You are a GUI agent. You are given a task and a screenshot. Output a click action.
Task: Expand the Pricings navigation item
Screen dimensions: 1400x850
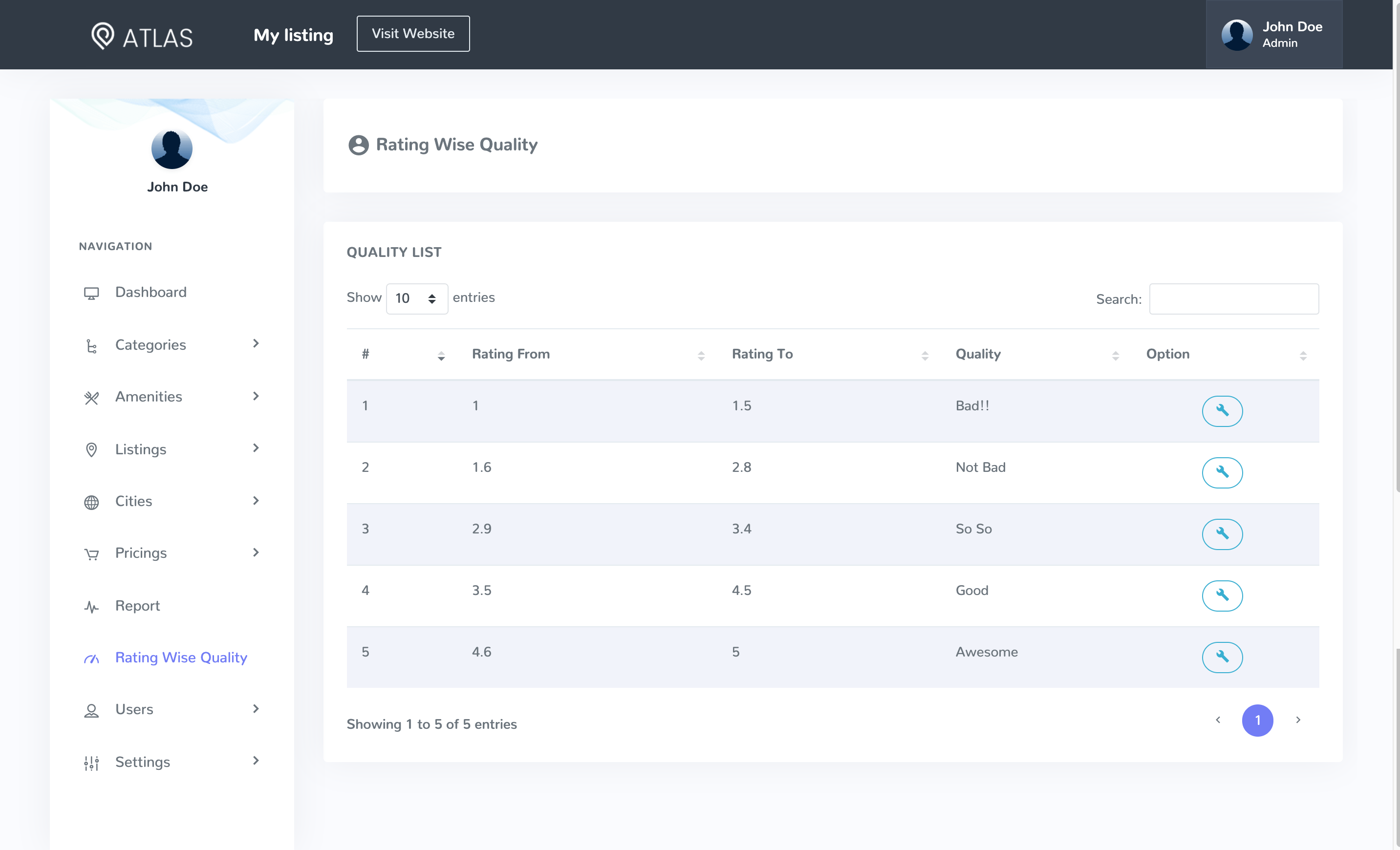pos(140,553)
